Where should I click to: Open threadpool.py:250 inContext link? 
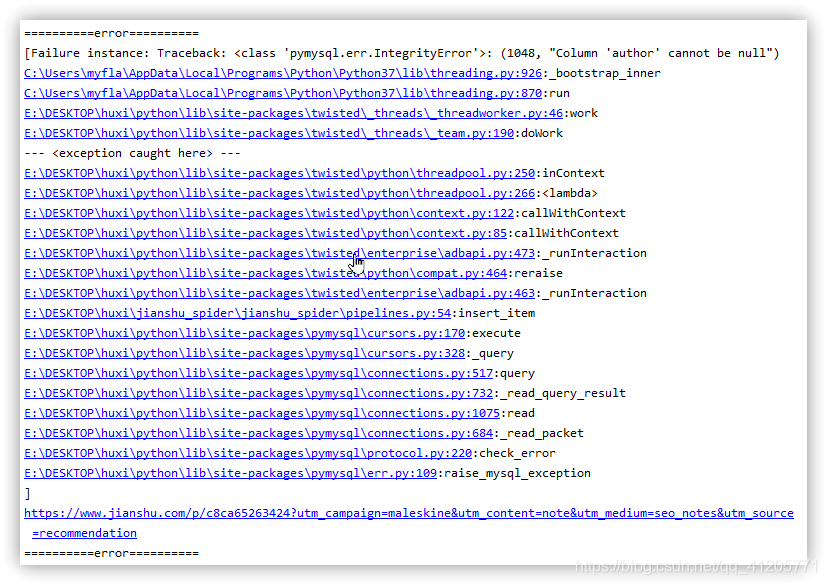(280, 174)
